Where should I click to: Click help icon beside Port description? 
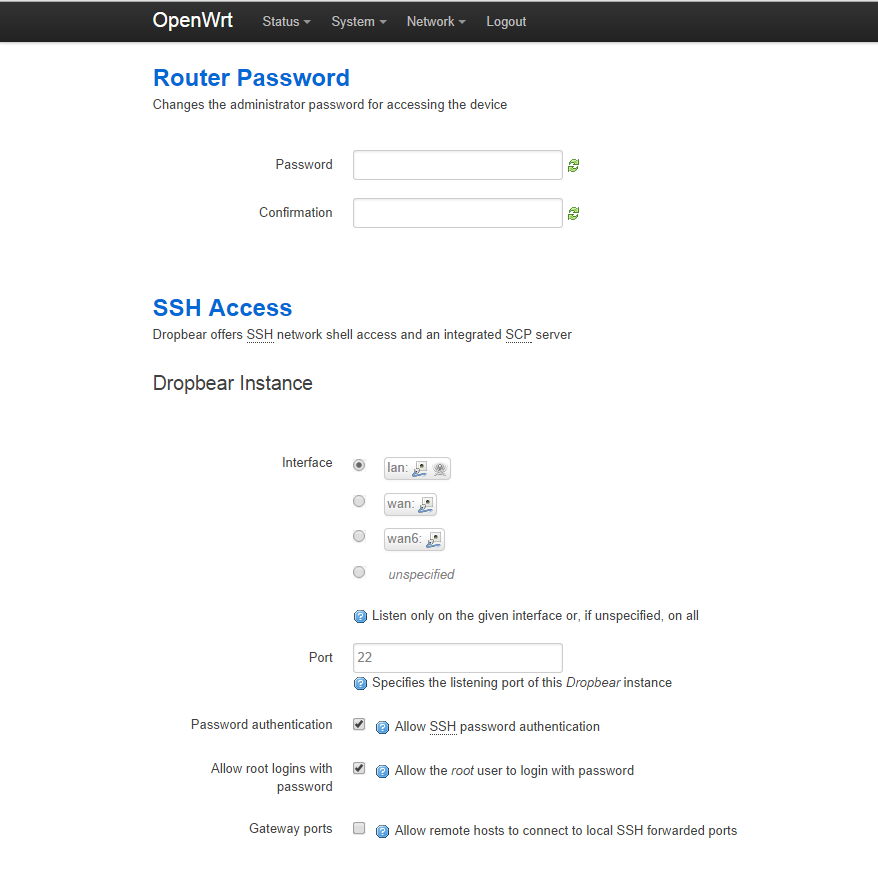[x=361, y=684]
